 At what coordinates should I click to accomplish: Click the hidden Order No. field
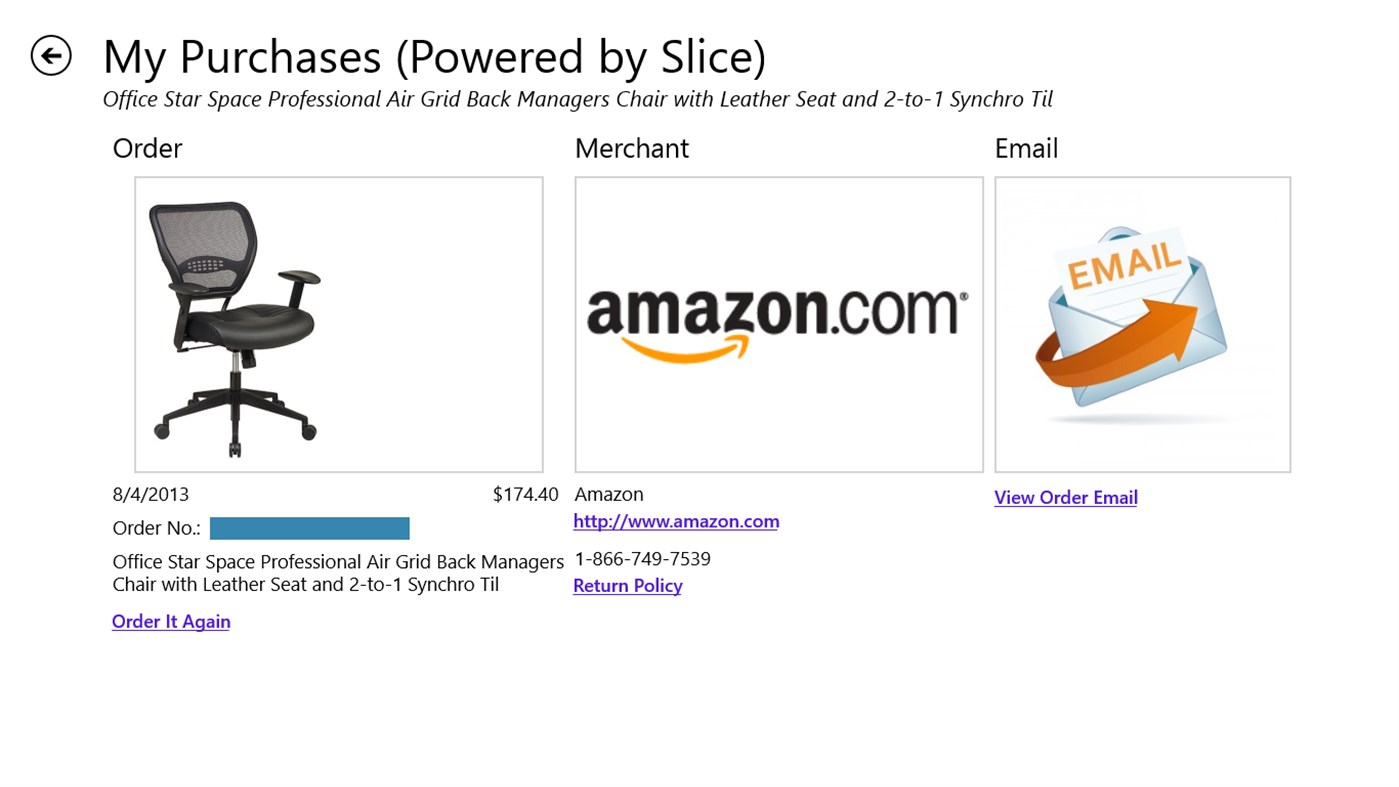[x=309, y=527]
